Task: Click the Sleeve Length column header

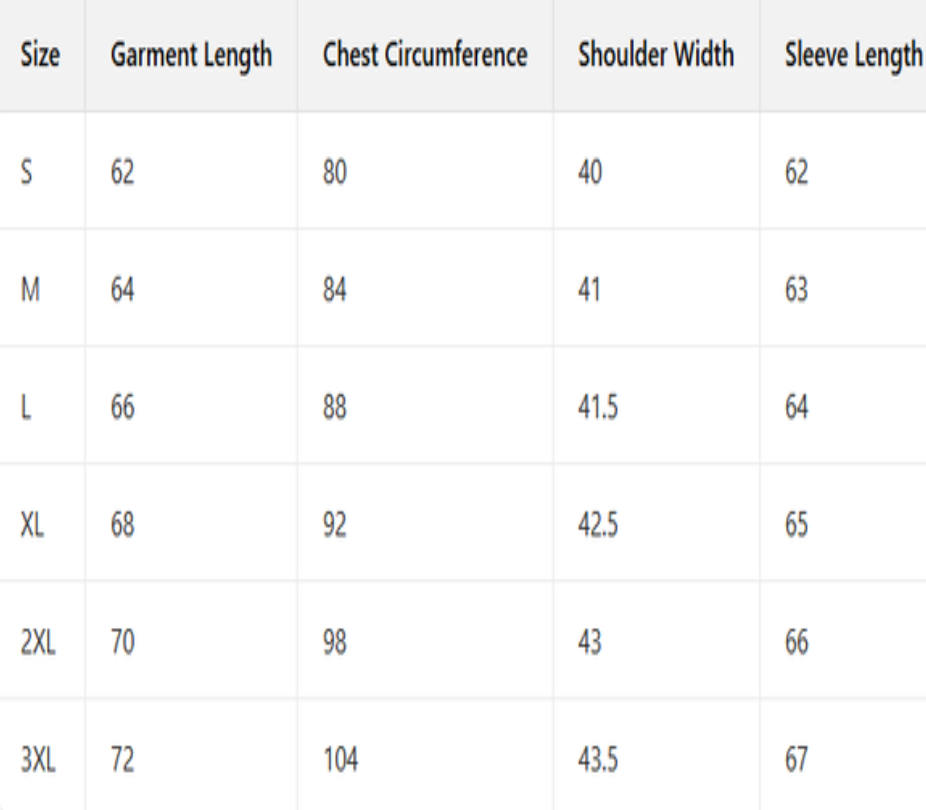Action: pos(853,56)
